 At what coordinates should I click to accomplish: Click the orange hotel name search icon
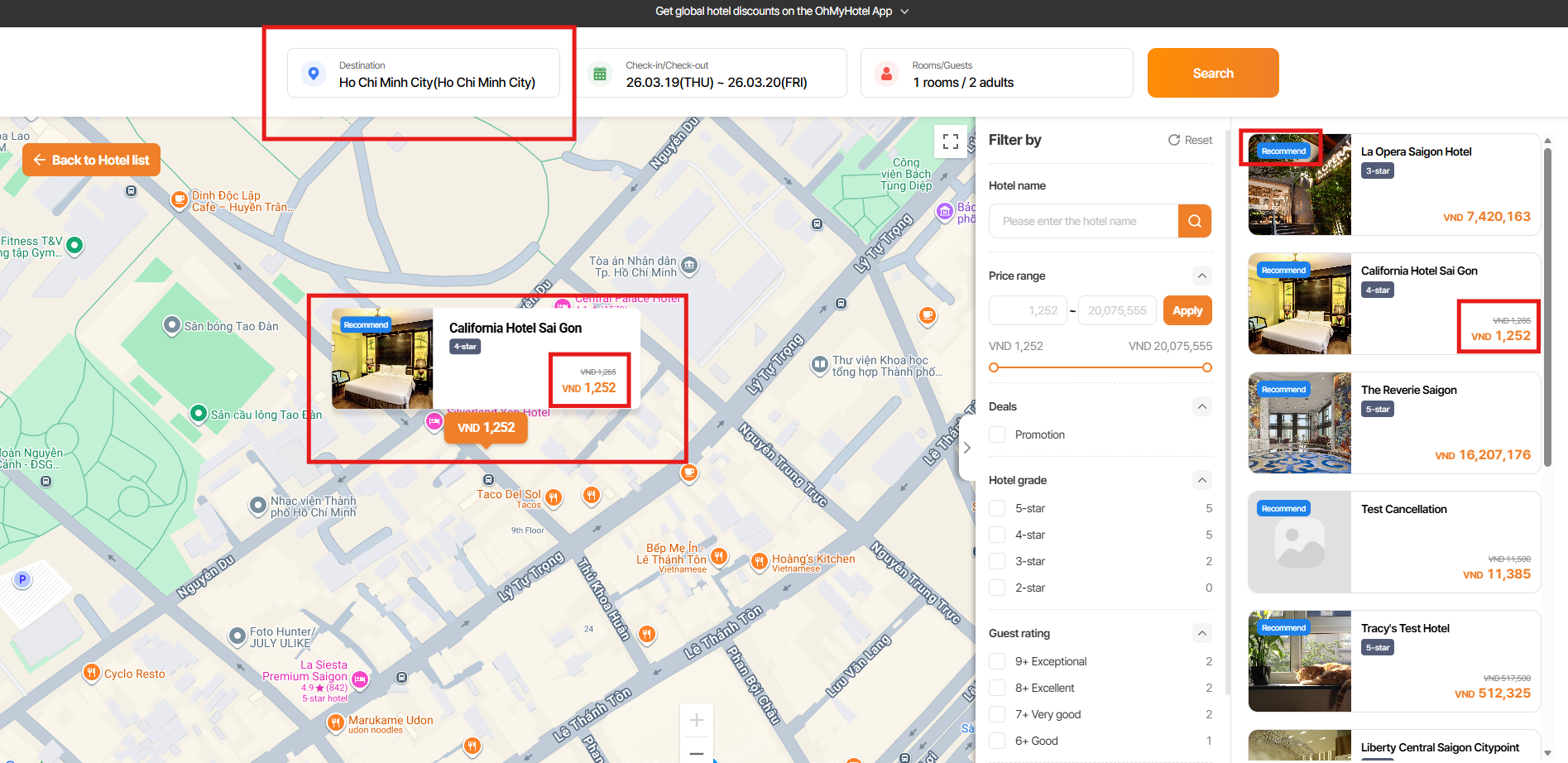click(1195, 221)
